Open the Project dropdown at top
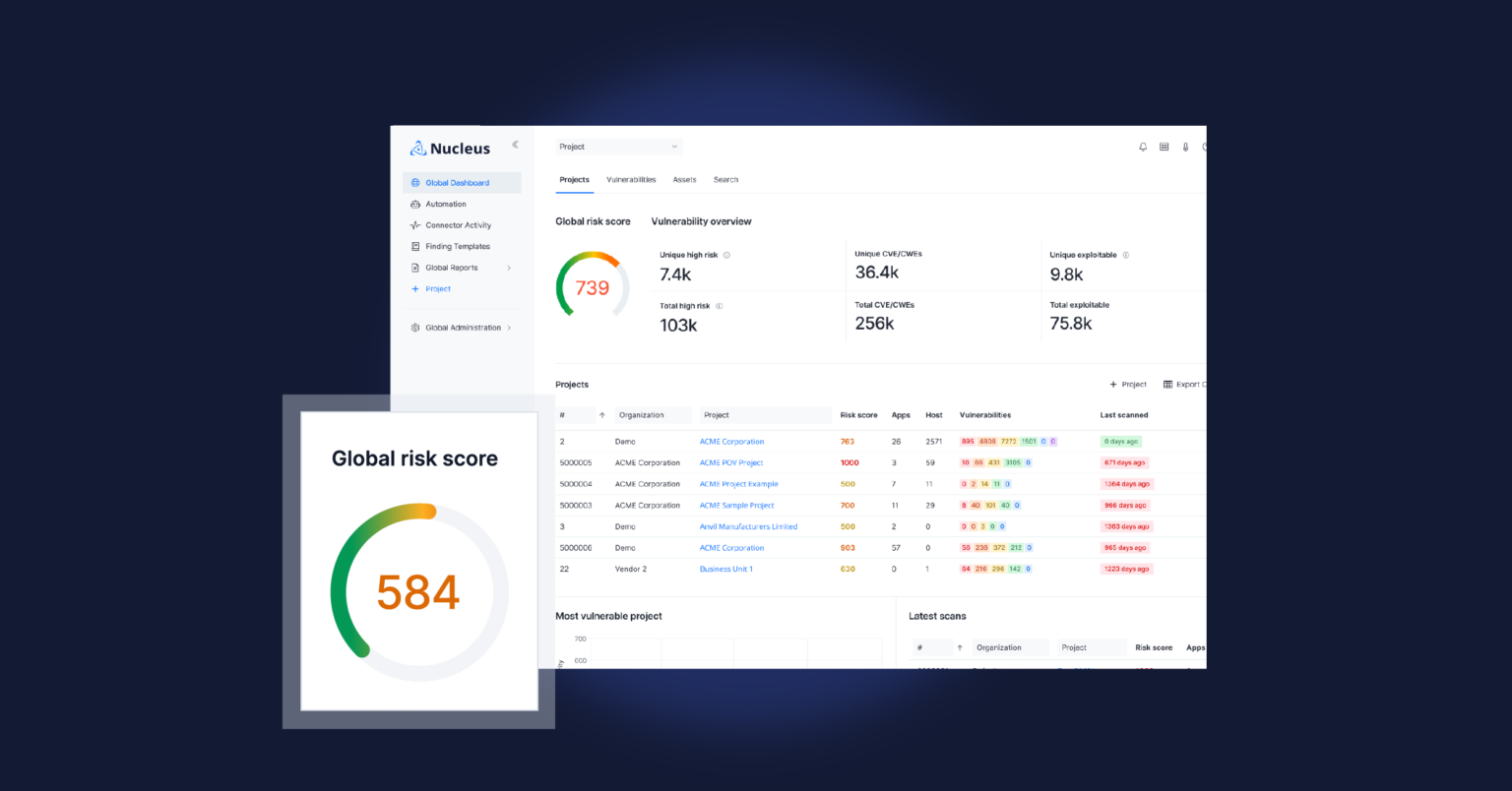 (x=618, y=146)
